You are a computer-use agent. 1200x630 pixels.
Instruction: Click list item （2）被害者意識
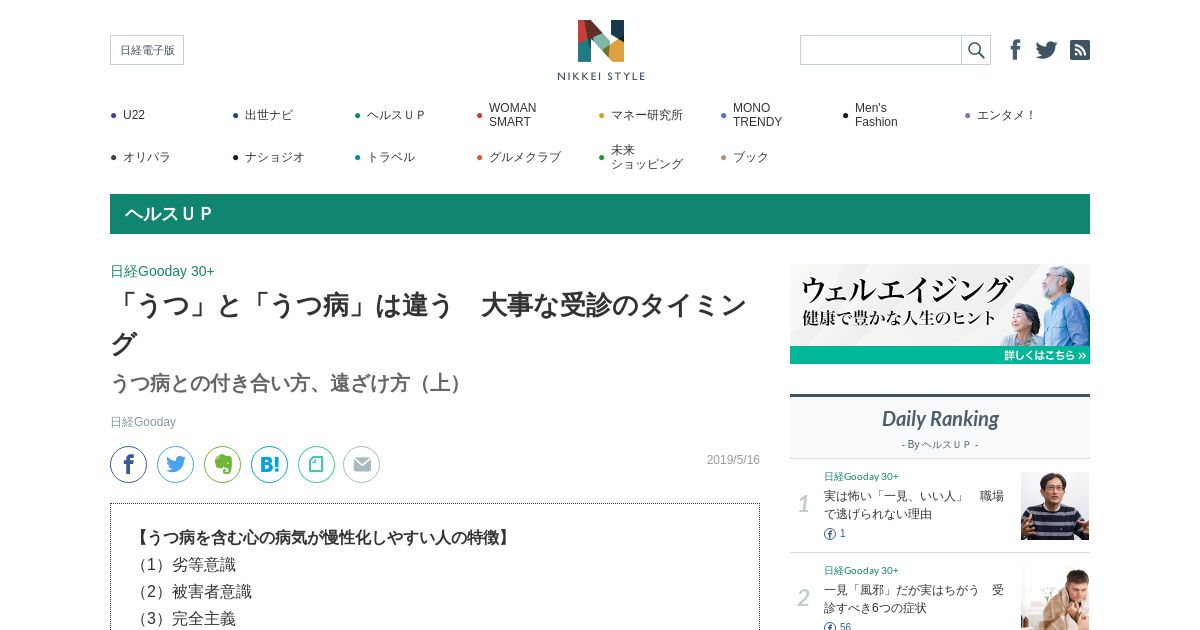(x=192, y=592)
